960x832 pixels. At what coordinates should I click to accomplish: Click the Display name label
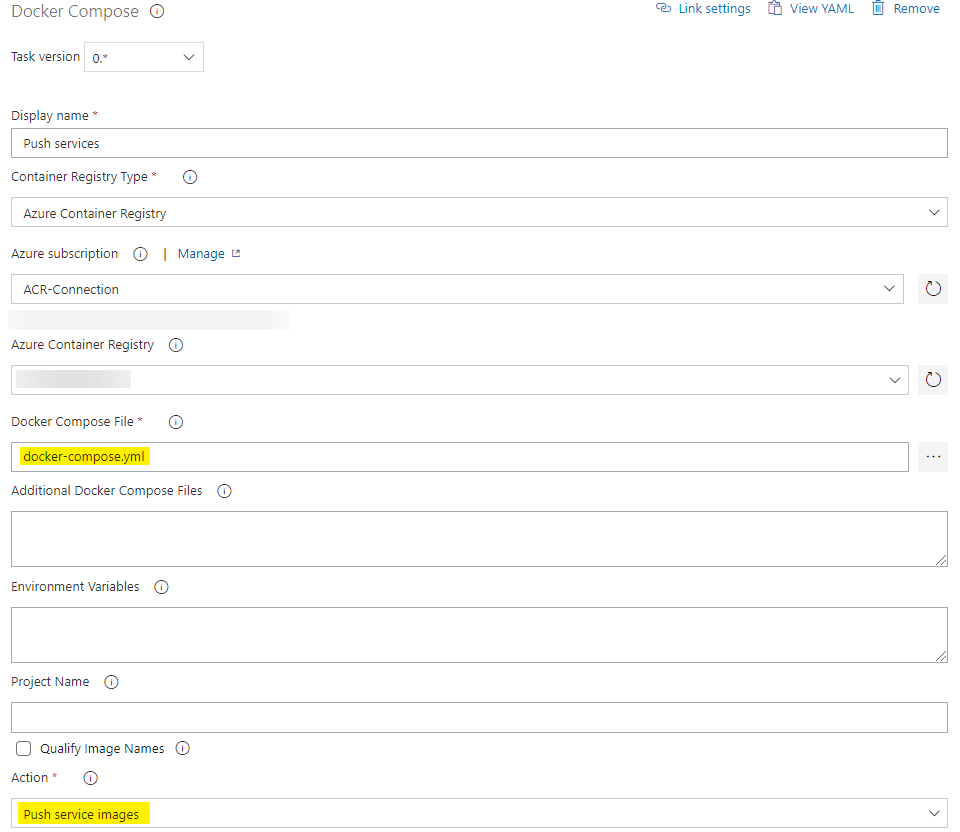[x=50, y=116]
